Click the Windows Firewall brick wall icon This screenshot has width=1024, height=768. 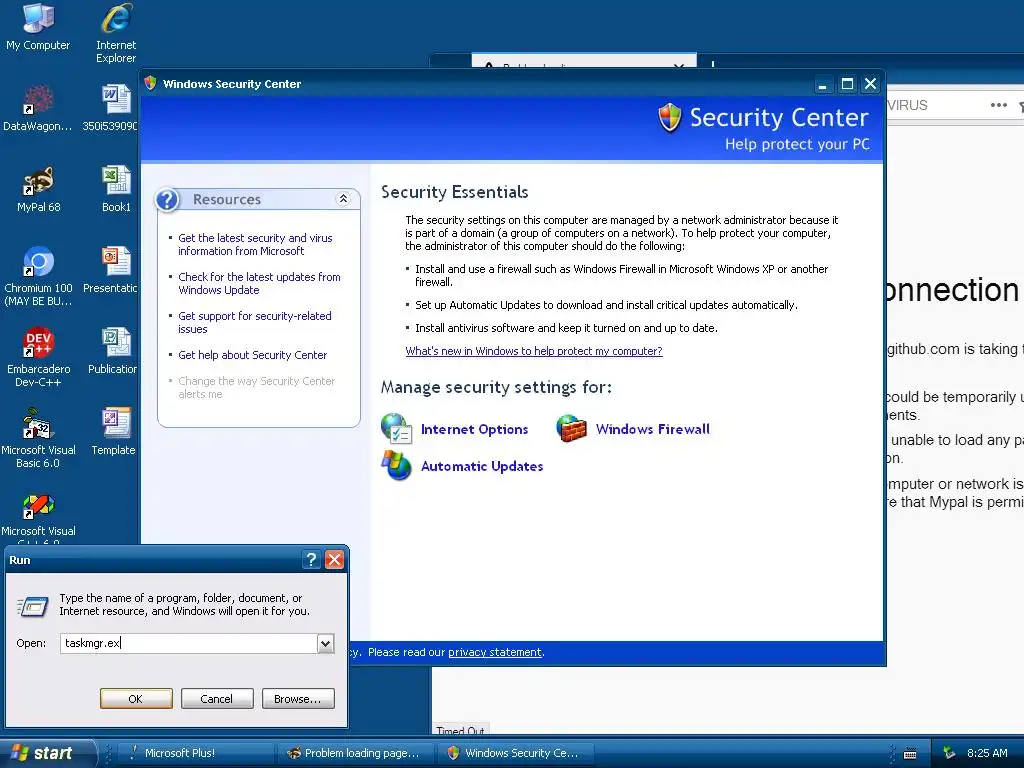point(571,429)
